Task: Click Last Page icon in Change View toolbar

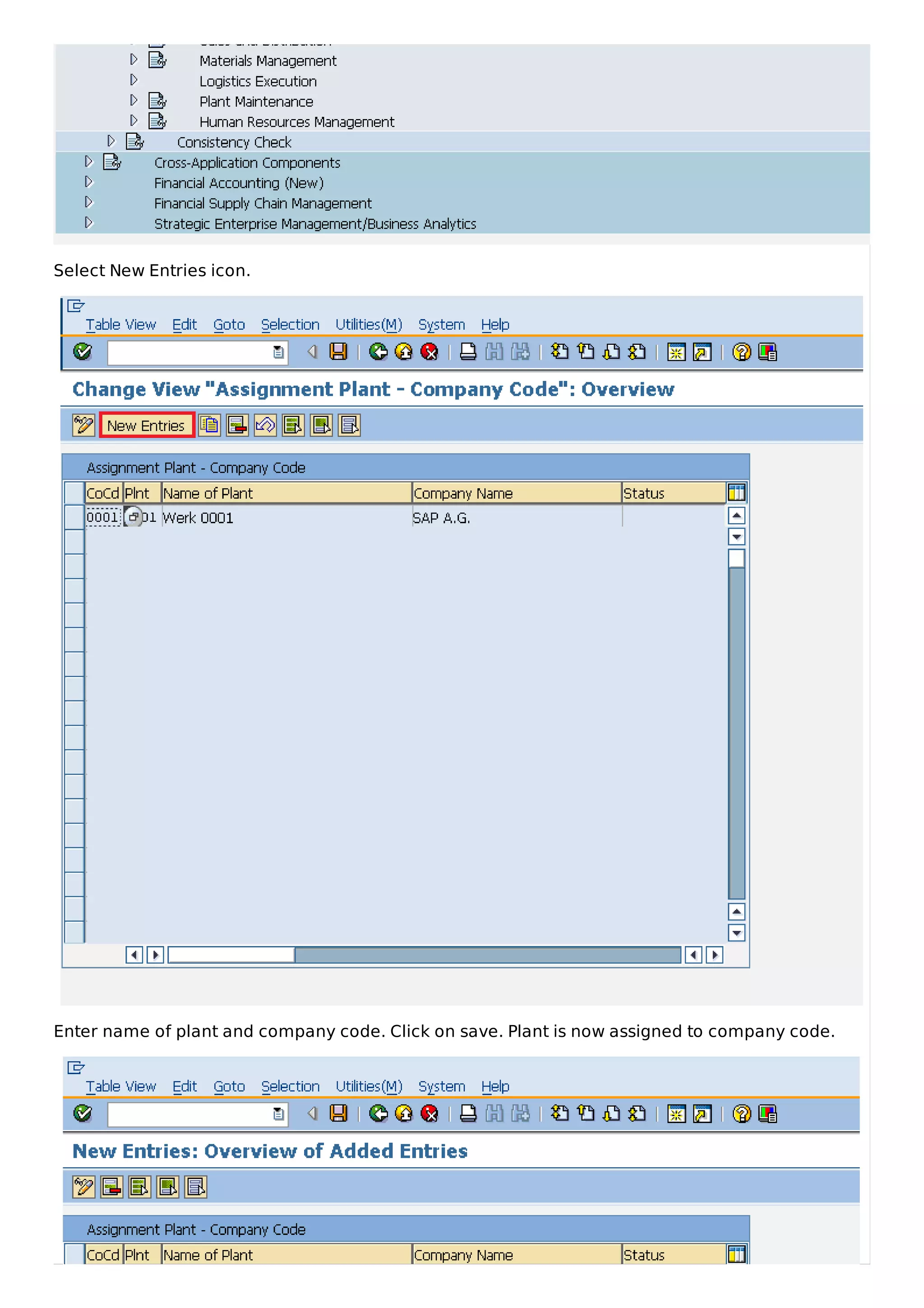Action: (637, 352)
